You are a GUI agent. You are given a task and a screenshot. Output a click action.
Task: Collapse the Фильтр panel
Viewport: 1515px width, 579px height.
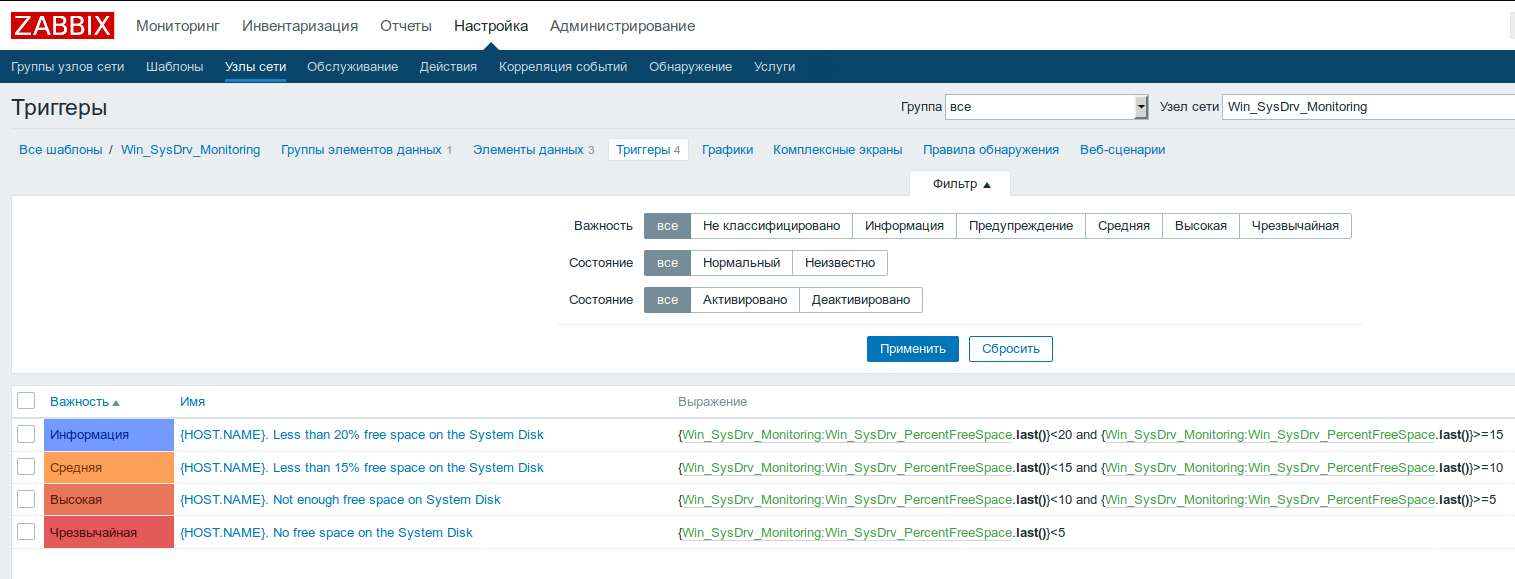click(960, 184)
